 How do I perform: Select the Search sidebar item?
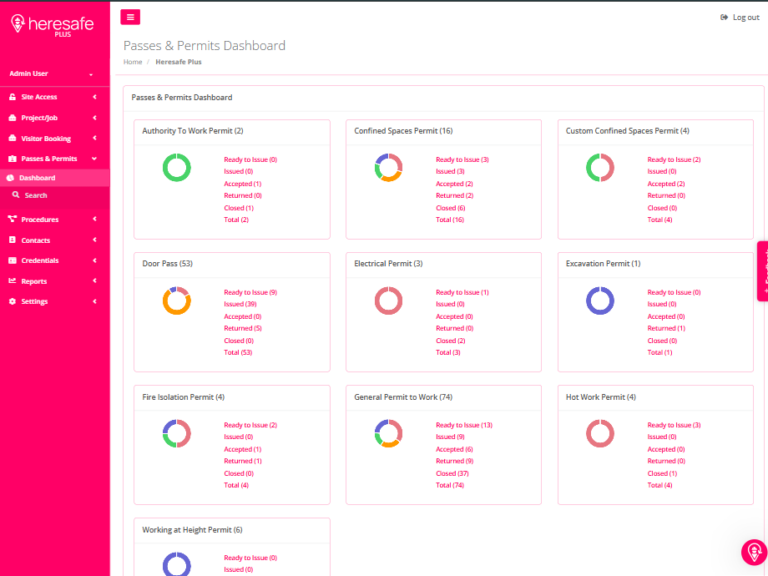point(55,195)
